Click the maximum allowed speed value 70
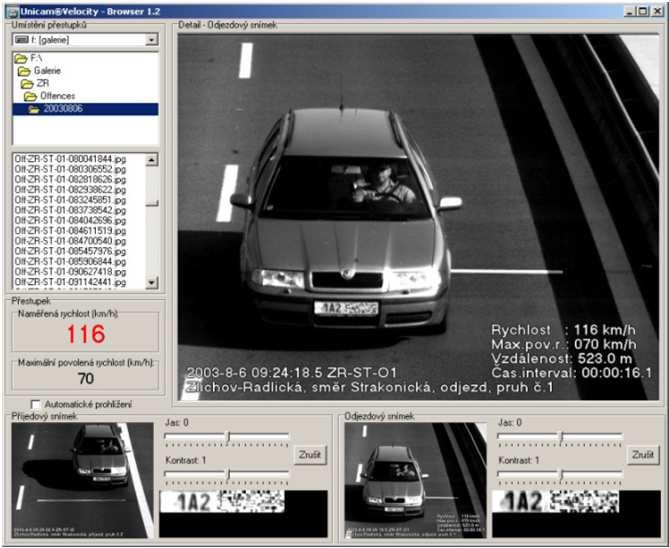This screenshot has height=548, width=669. pyautogui.click(x=86, y=378)
